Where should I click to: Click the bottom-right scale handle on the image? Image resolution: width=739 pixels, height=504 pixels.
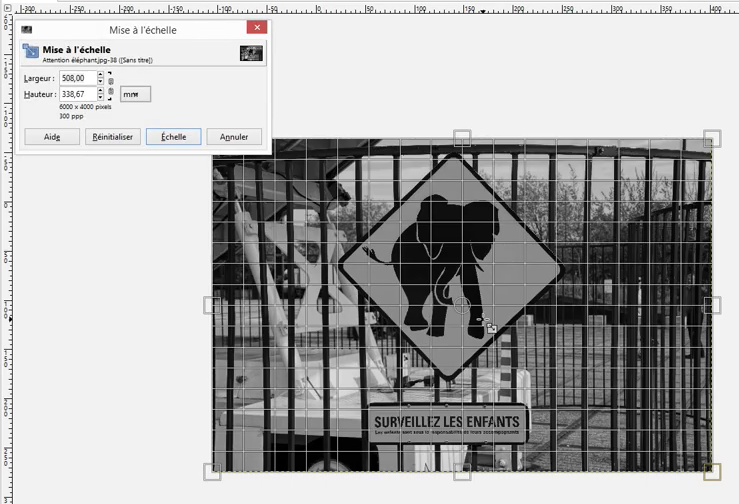pos(711,471)
